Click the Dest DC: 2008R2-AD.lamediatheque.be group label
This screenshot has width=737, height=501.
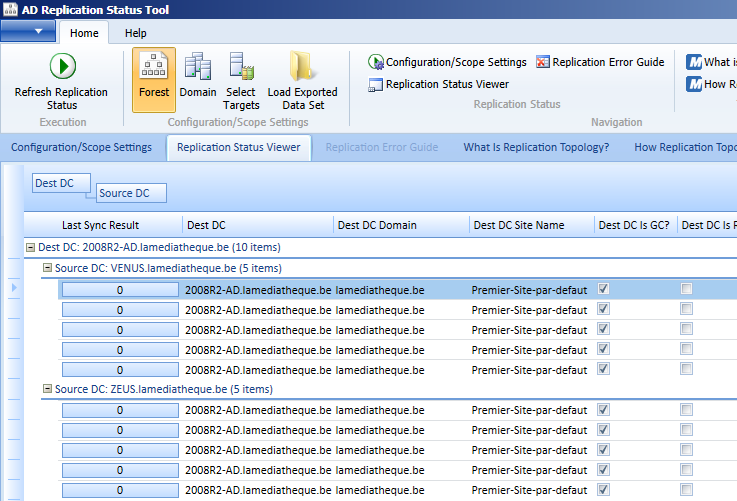tap(159, 247)
